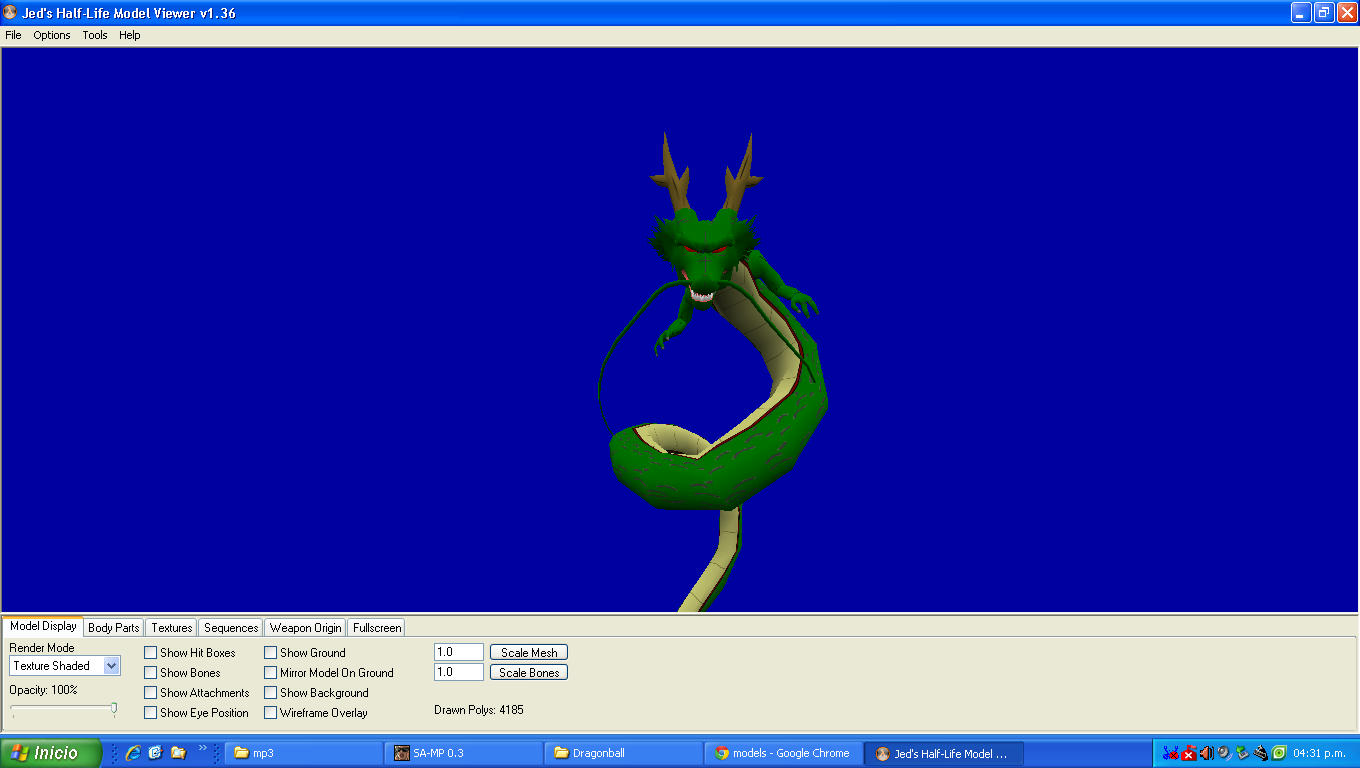Click the dark device tray icon

coord(1260,753)
